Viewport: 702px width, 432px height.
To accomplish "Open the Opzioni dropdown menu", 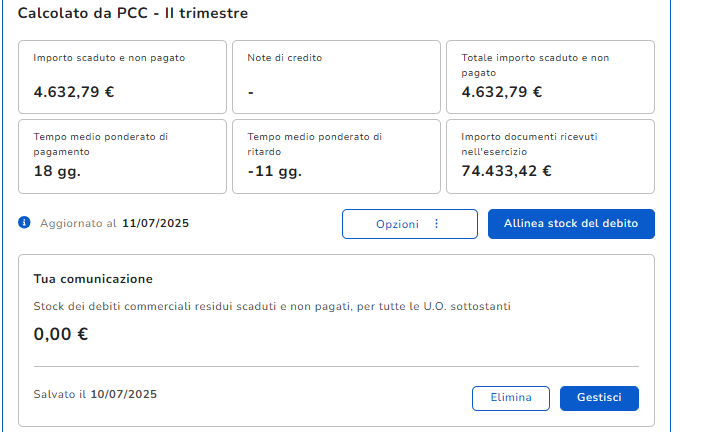I will pyautogui.click(x=409, y=224).
